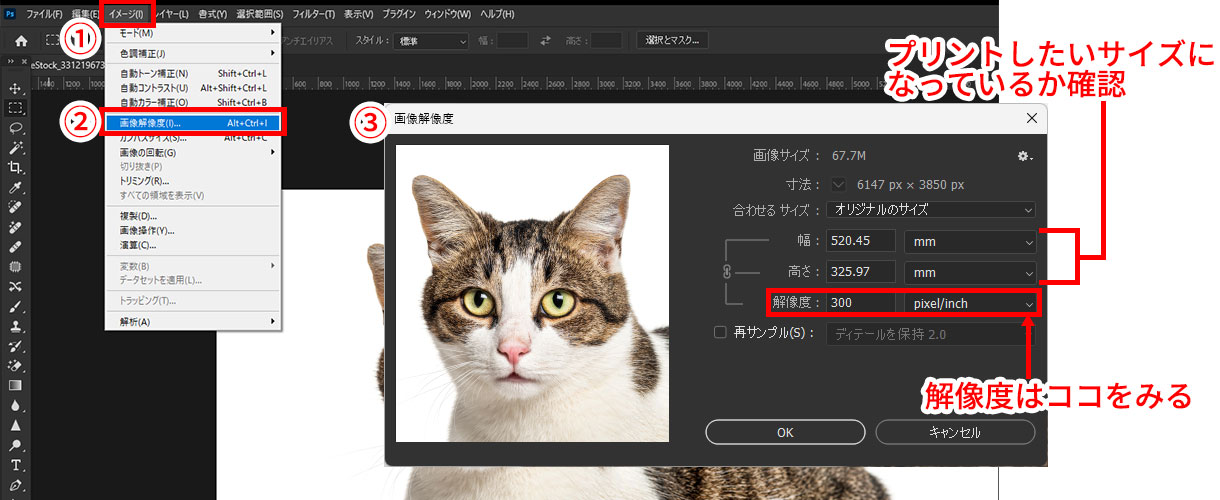Expand the 解析(A) submenu
This screenshot has width=1220, height=500.
(194, 322)
